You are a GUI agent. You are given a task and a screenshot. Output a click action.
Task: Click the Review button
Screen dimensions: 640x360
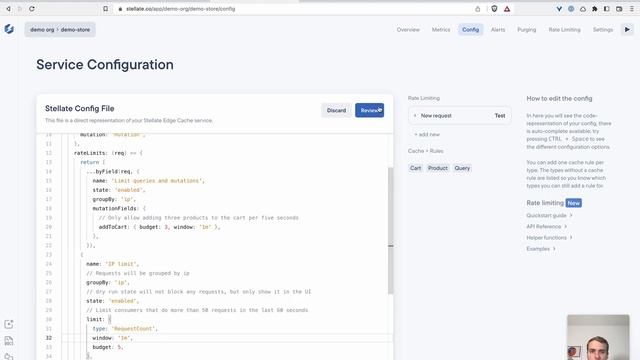(369, 110)
